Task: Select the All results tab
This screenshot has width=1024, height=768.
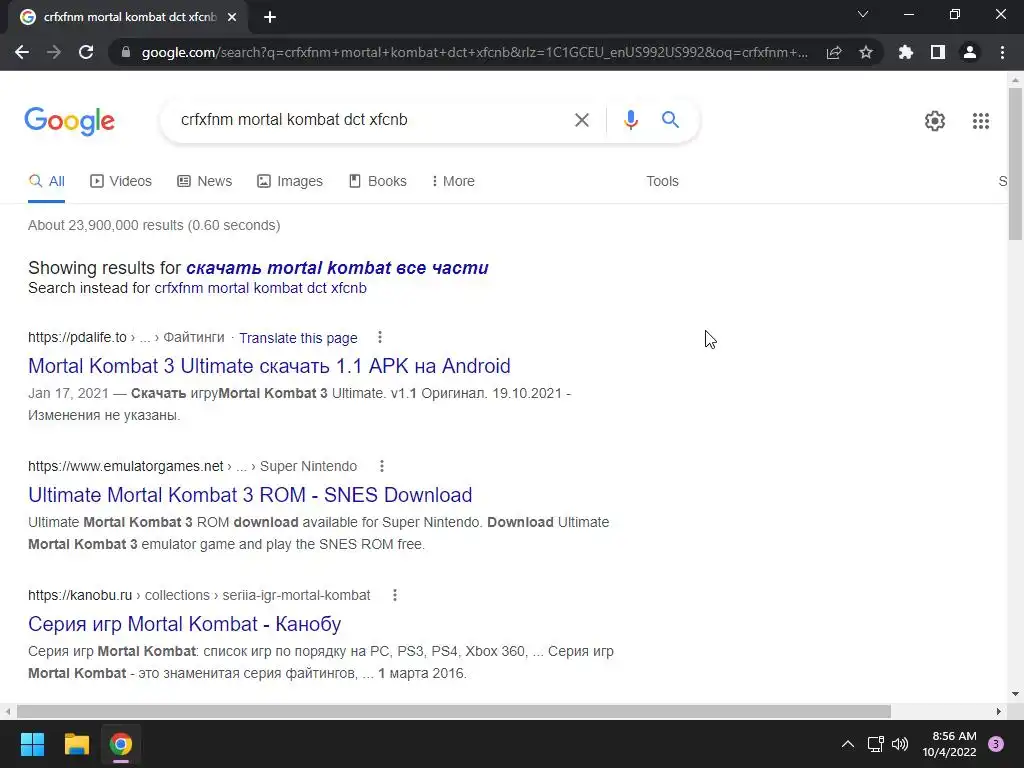Action: pos(46,182)
